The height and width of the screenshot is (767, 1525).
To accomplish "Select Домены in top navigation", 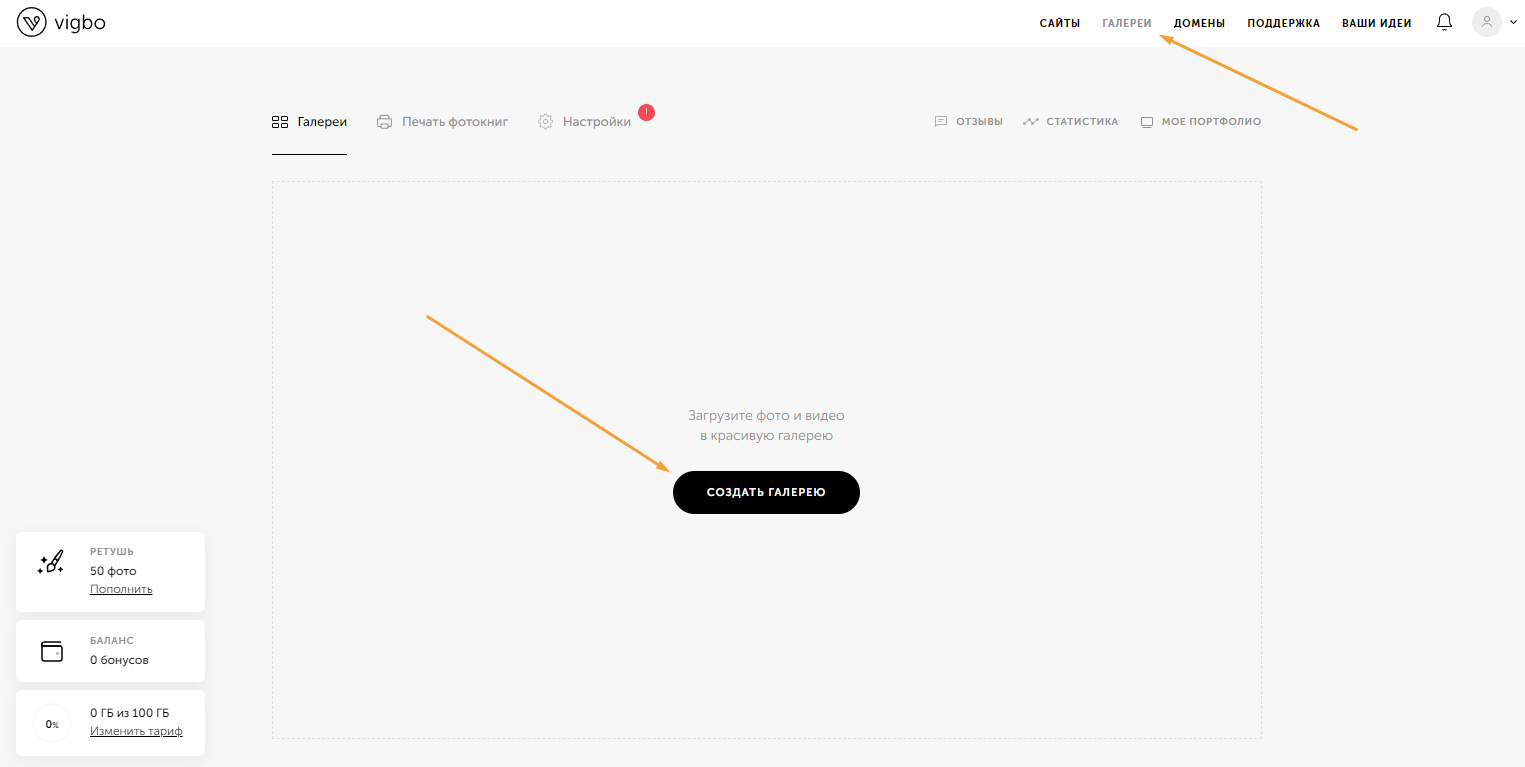I will pyautogui.click(x=1199, y=23).
